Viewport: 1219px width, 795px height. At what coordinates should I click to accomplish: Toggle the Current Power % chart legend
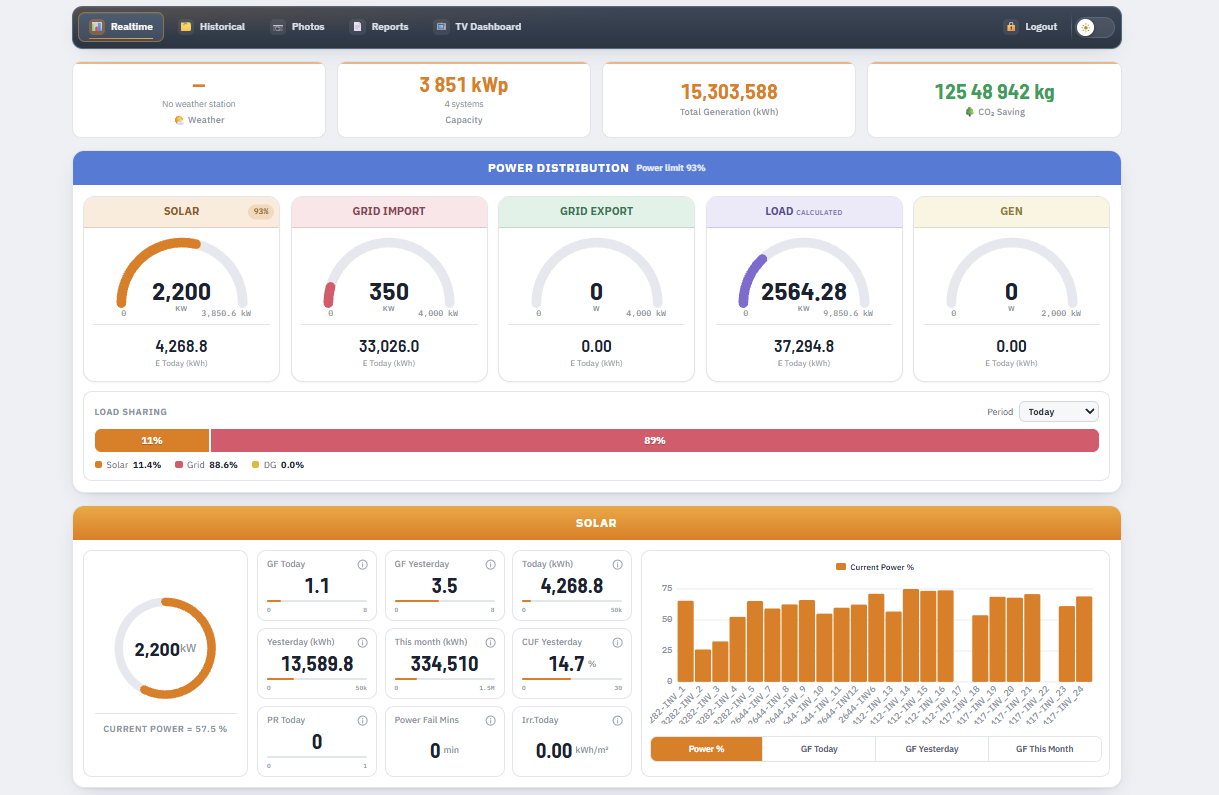click(x=875, y=567)
